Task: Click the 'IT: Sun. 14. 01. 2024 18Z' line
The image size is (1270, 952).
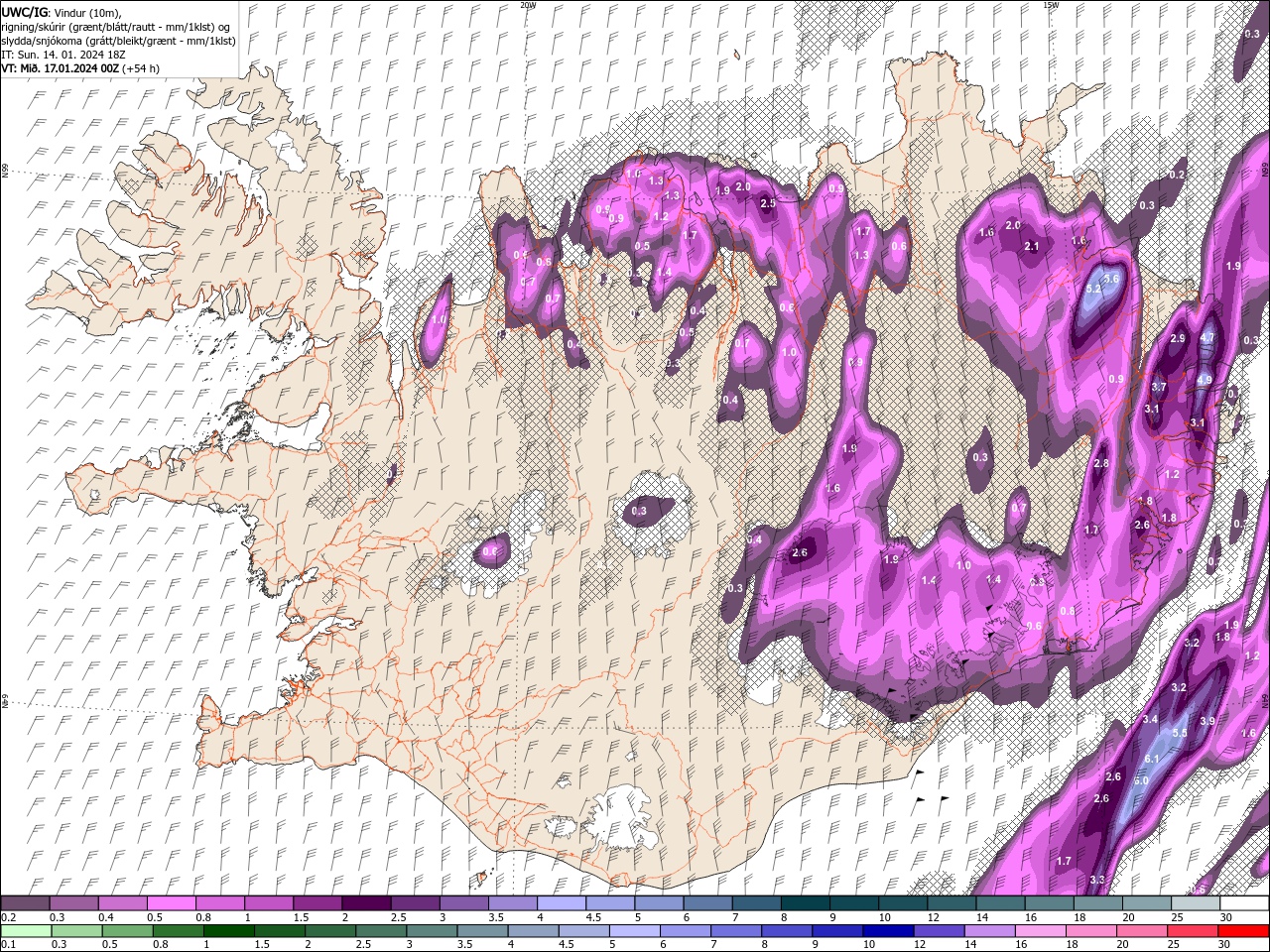Action: 64,55
